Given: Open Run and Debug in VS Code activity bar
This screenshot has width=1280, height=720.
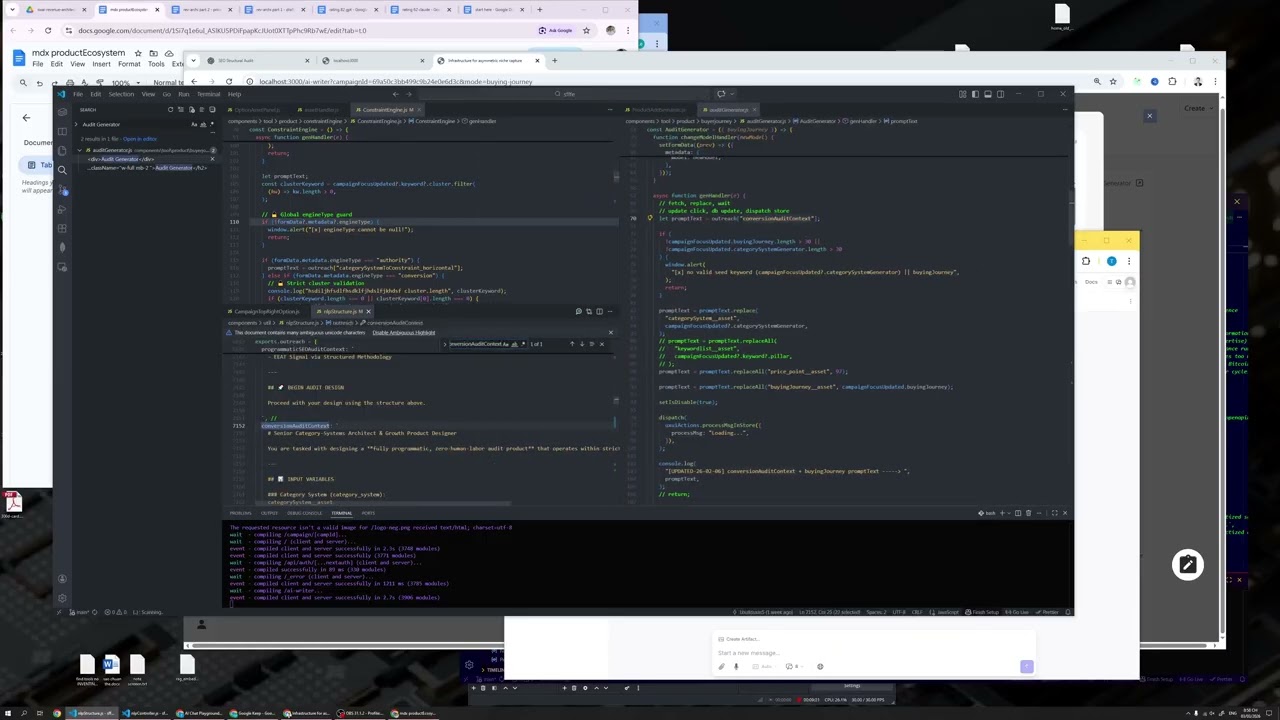Looking at the screenshot, I should click(x=61, y=209).
